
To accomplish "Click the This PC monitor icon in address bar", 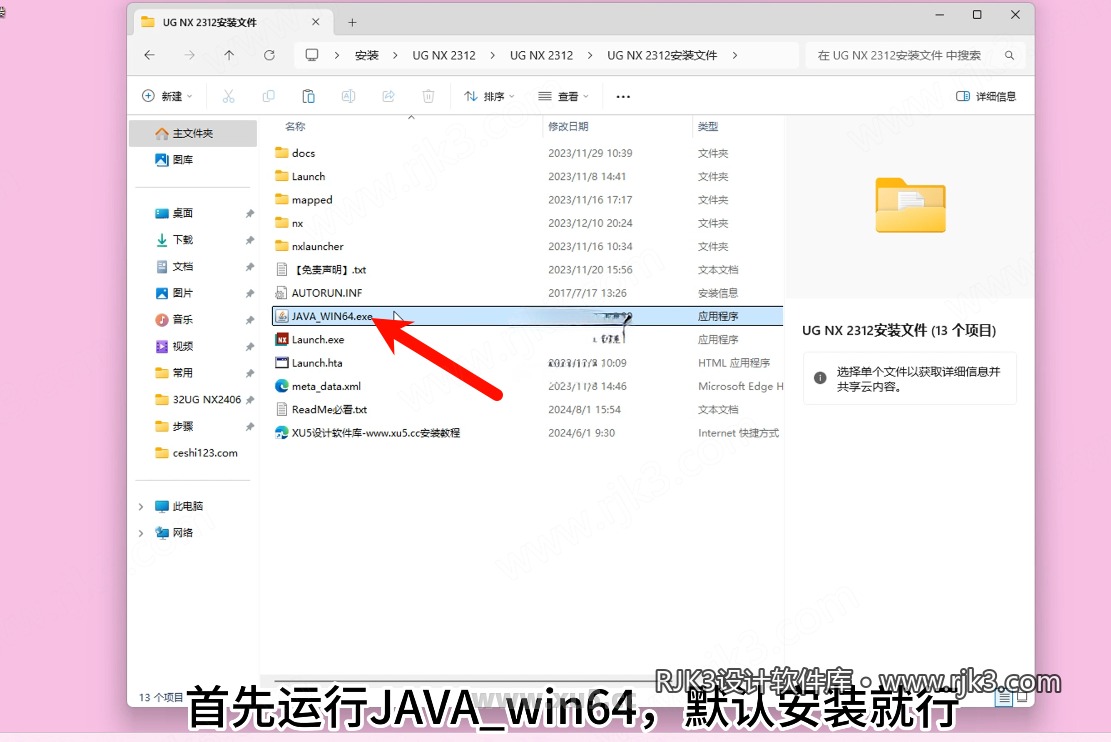I will pyautogui.click(x=312, y=55).
